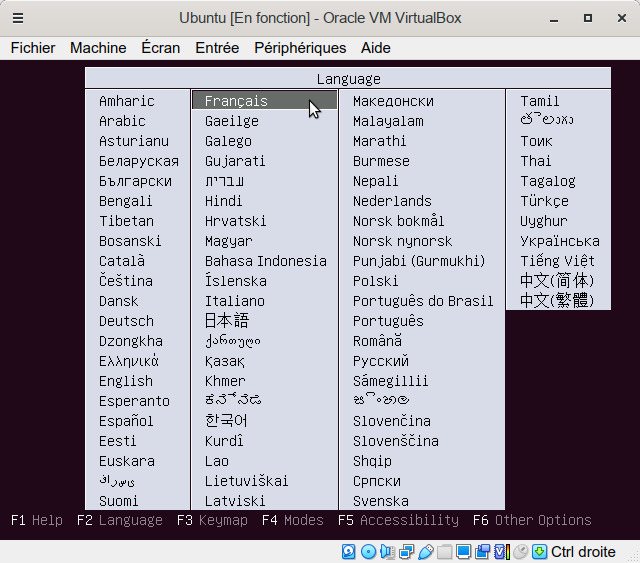Choose English from the language list

pyautogui.click(x=126, y=381)
